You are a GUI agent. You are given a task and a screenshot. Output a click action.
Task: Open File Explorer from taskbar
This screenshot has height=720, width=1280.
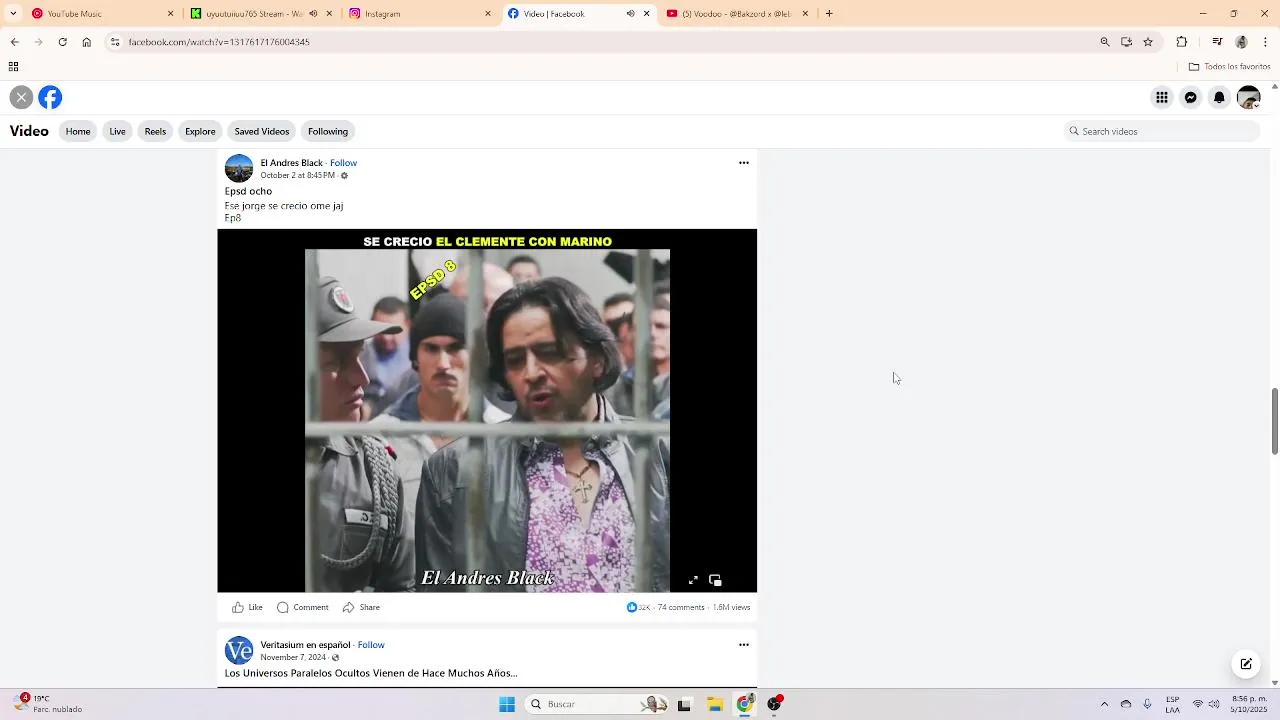(x=715, y=704)
